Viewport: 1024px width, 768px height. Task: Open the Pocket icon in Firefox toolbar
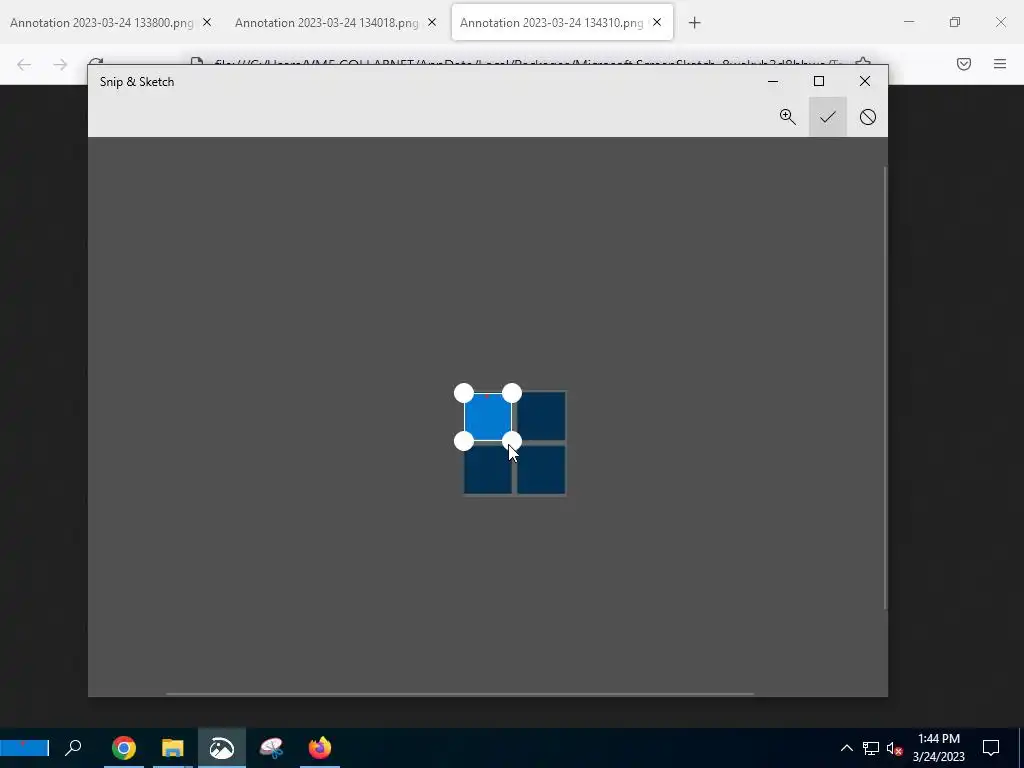[x=964, y=64]
